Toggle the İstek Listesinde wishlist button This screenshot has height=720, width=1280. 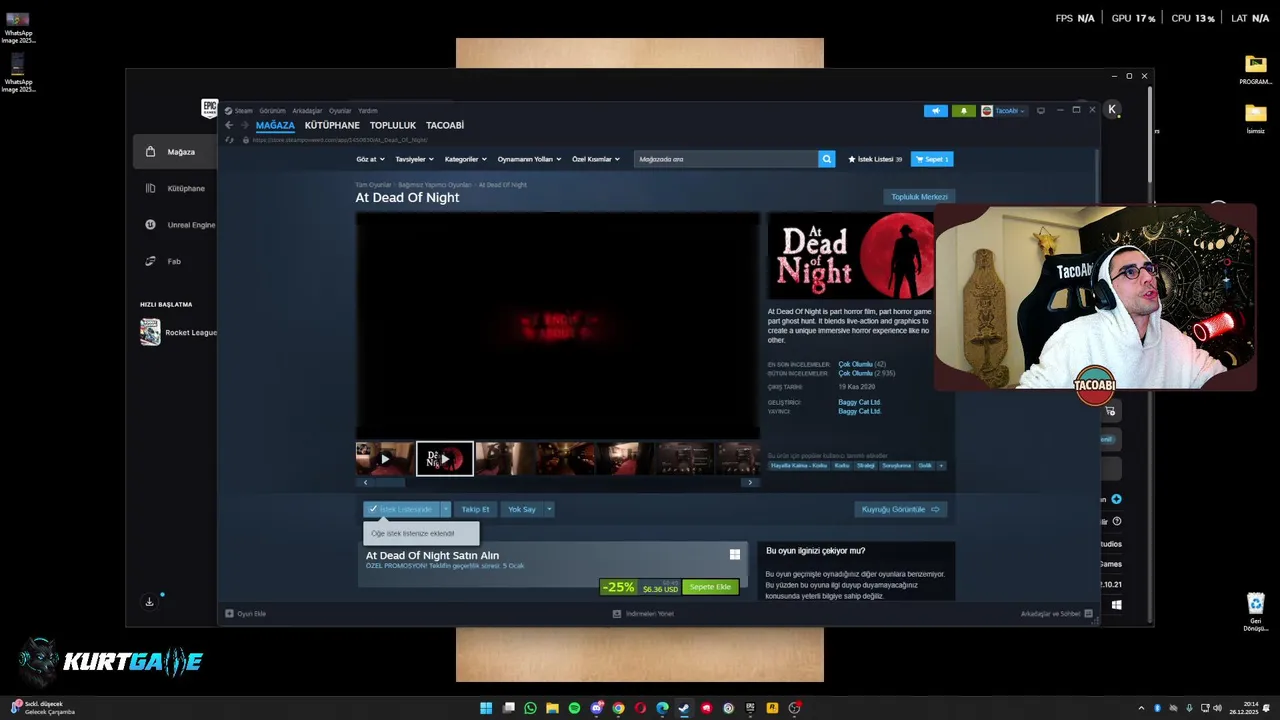pyautogui.click(x=401, y=509)
